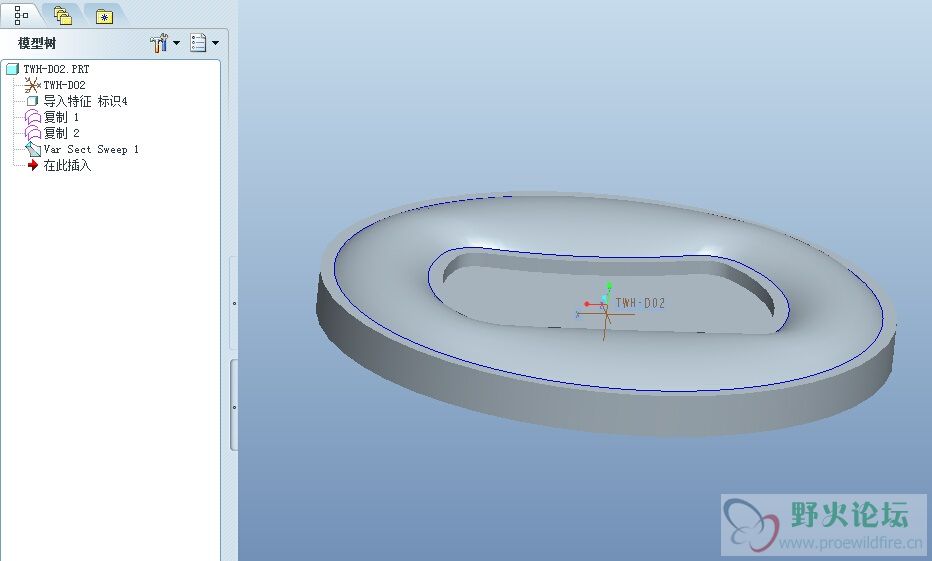Screen dimensions: 932x561
Task: Select the 复制 2 feature in the tree
Action: (52, 133)
